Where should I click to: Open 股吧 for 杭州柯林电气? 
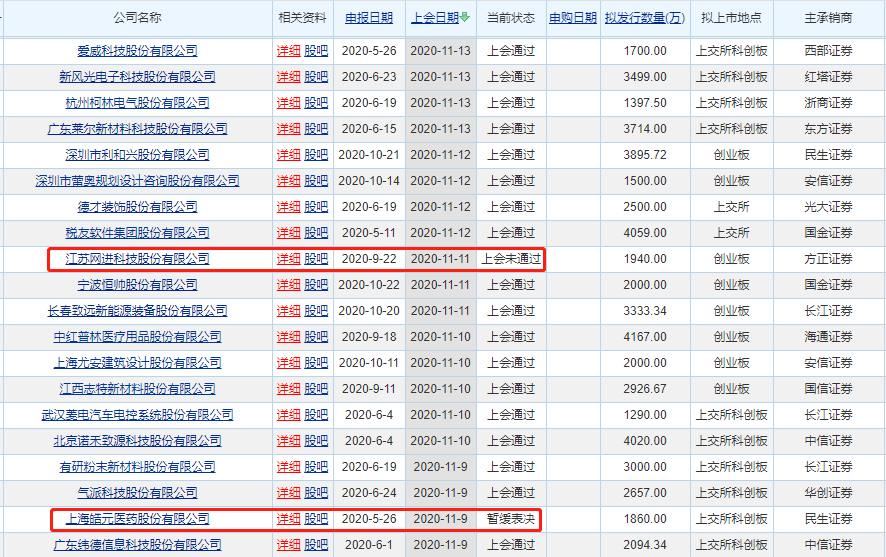click(x=316, y=103)
